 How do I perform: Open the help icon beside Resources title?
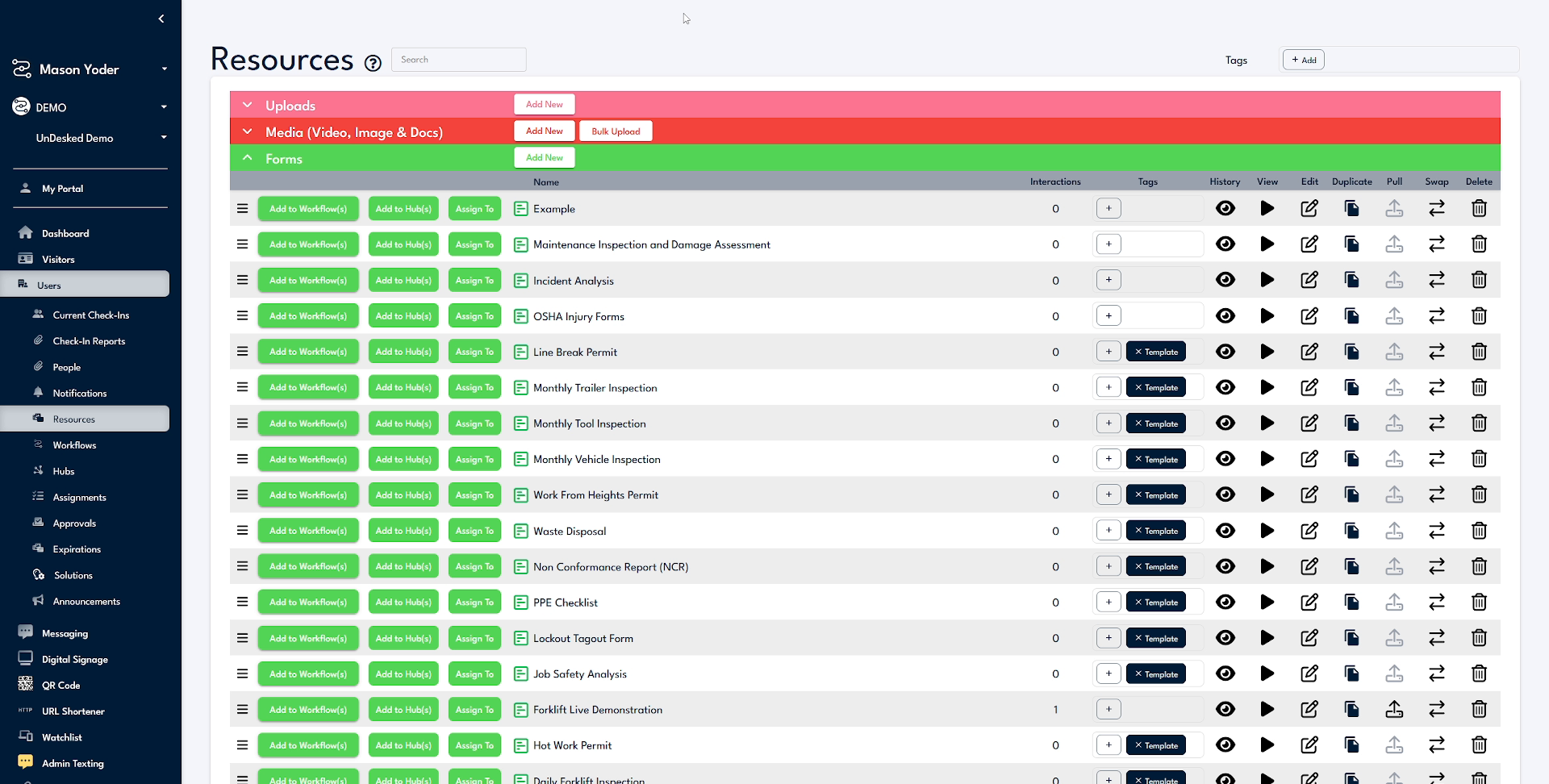pyautogui.click(x=372, y=62)
